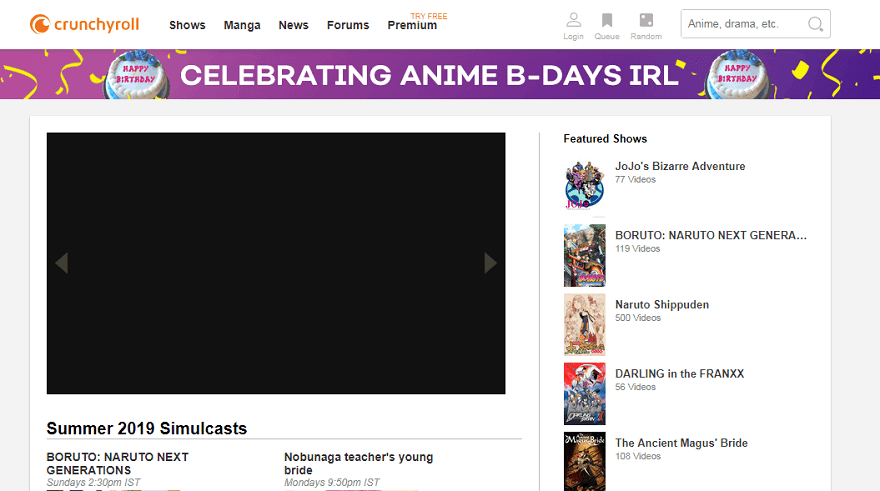Viewport: 880px width, 491px height.
Task: Open Nobunaga teacher's young bride link
Action: point(358,463)
